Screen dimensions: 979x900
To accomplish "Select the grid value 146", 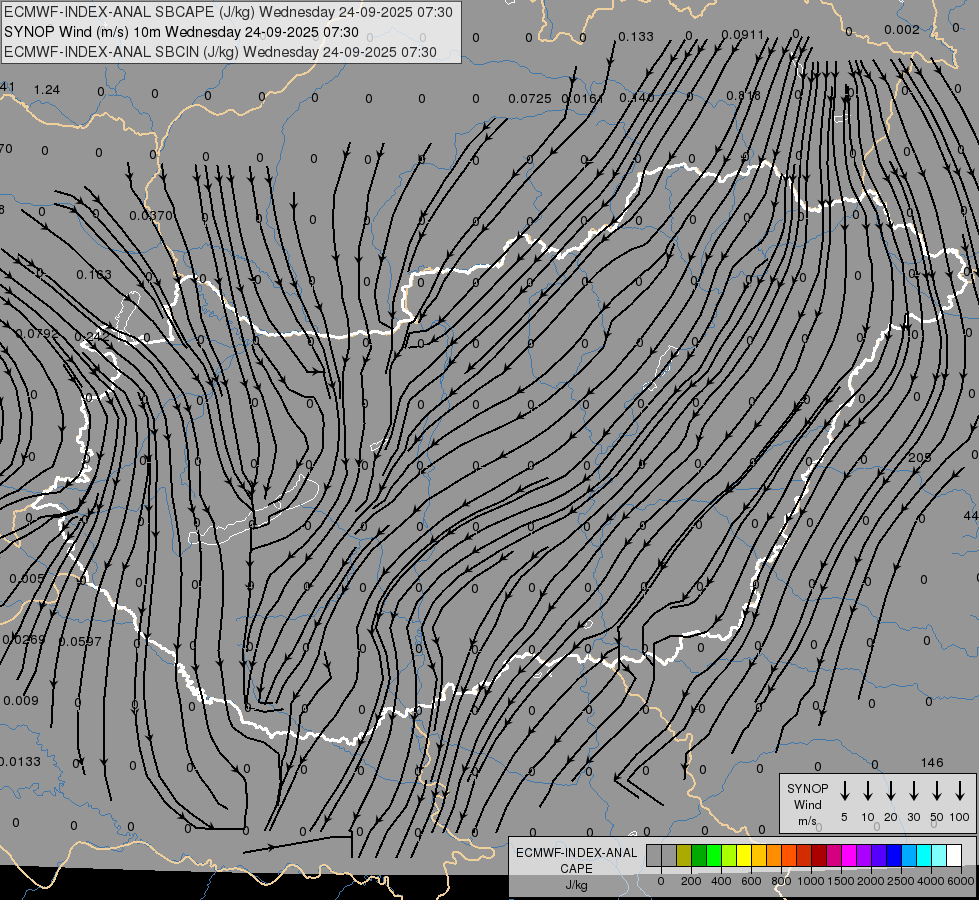I will point(932,763).
